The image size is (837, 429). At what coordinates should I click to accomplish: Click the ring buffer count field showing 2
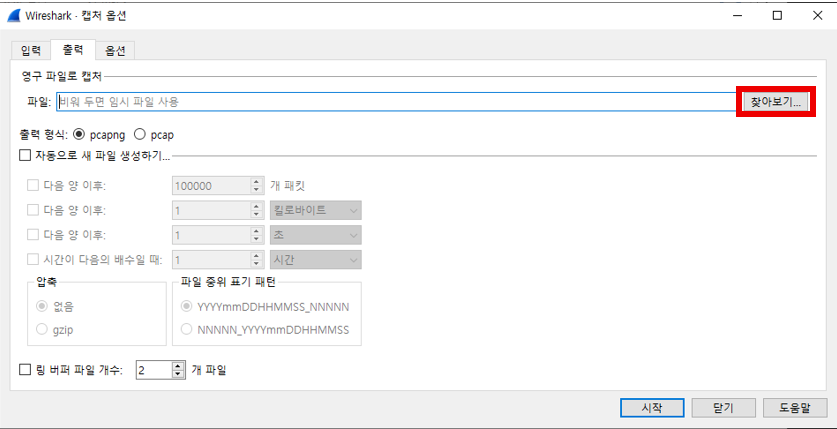coord(153,370)
